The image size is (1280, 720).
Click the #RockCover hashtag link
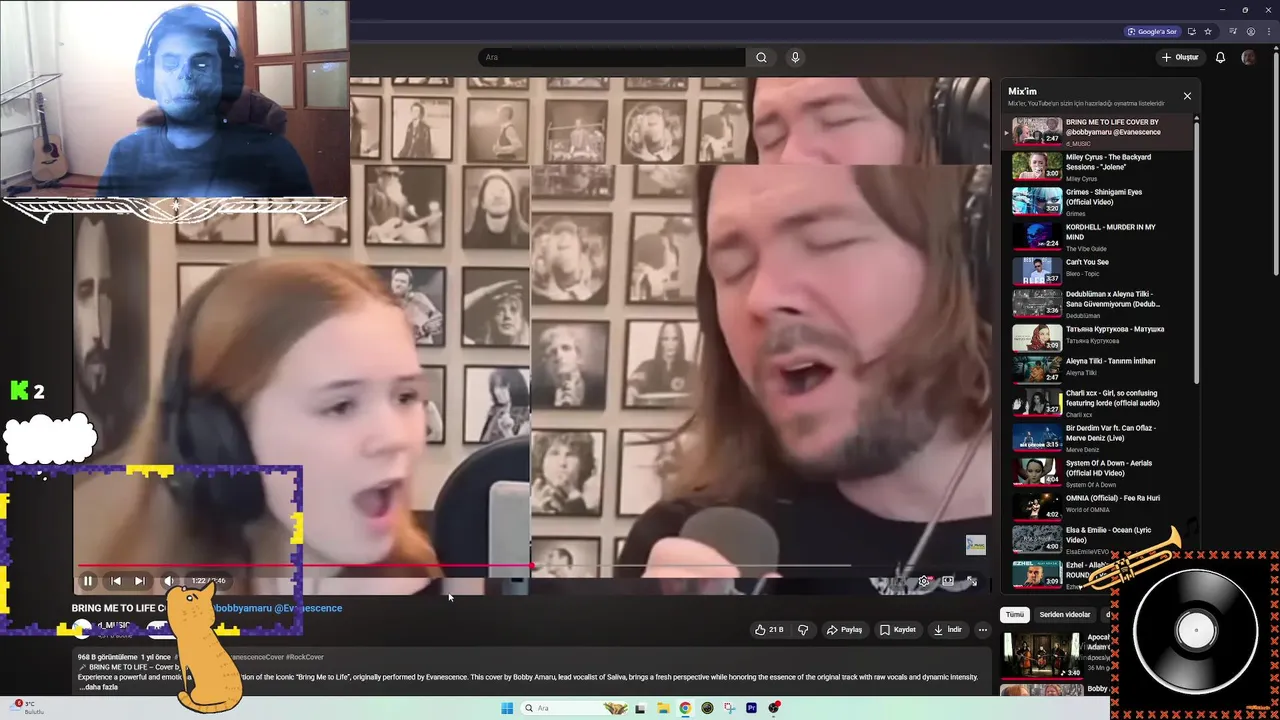(305, 657)
